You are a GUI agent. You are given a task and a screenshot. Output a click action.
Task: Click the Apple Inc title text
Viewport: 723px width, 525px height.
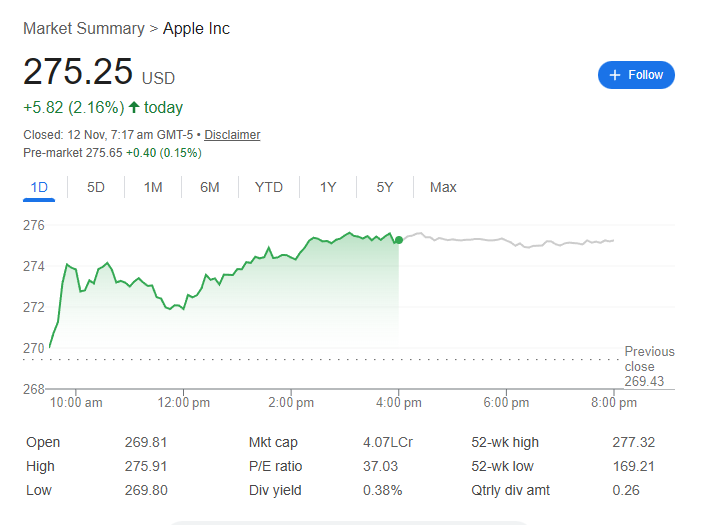point(196,28)
